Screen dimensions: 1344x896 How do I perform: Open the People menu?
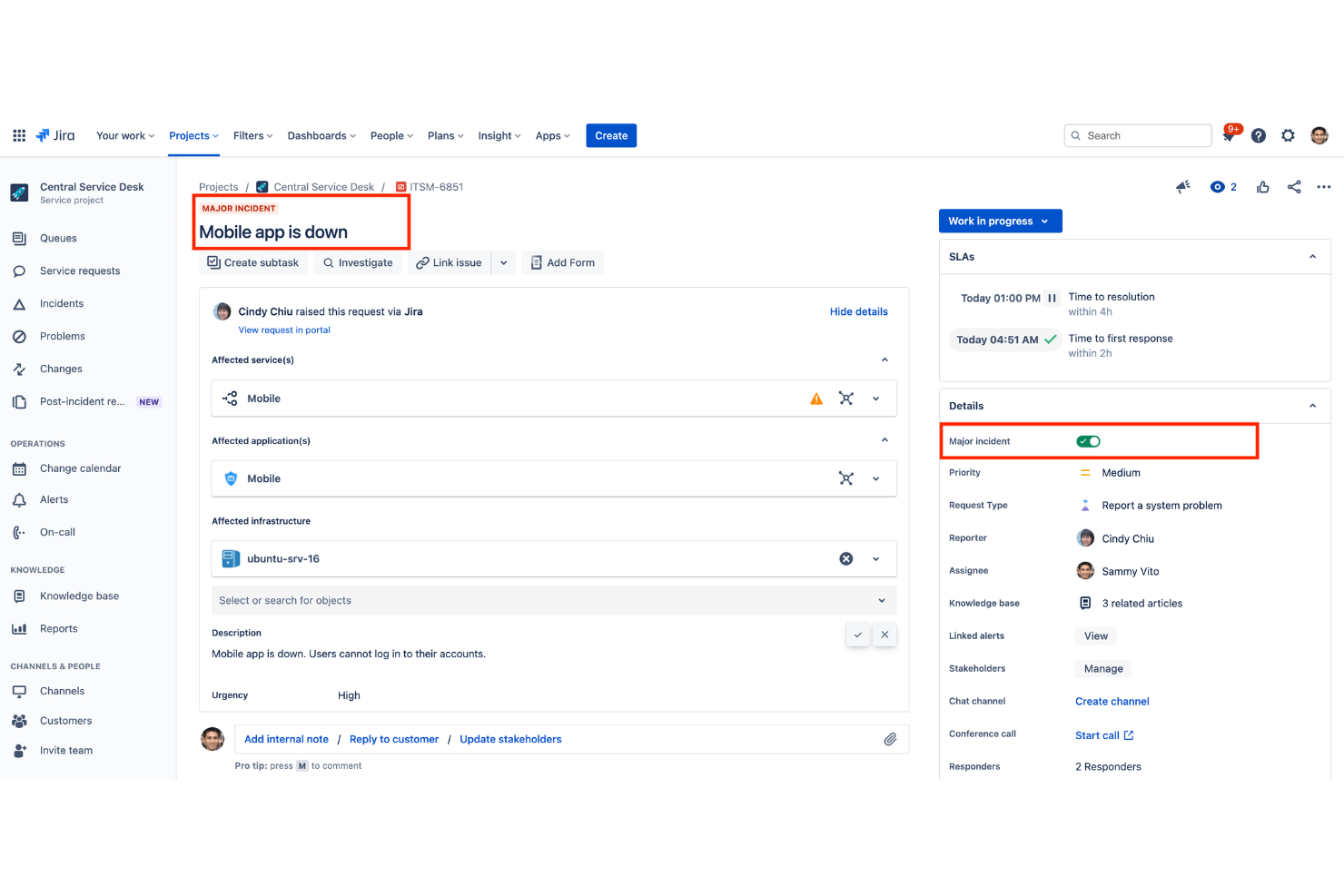tap(390, 135)
